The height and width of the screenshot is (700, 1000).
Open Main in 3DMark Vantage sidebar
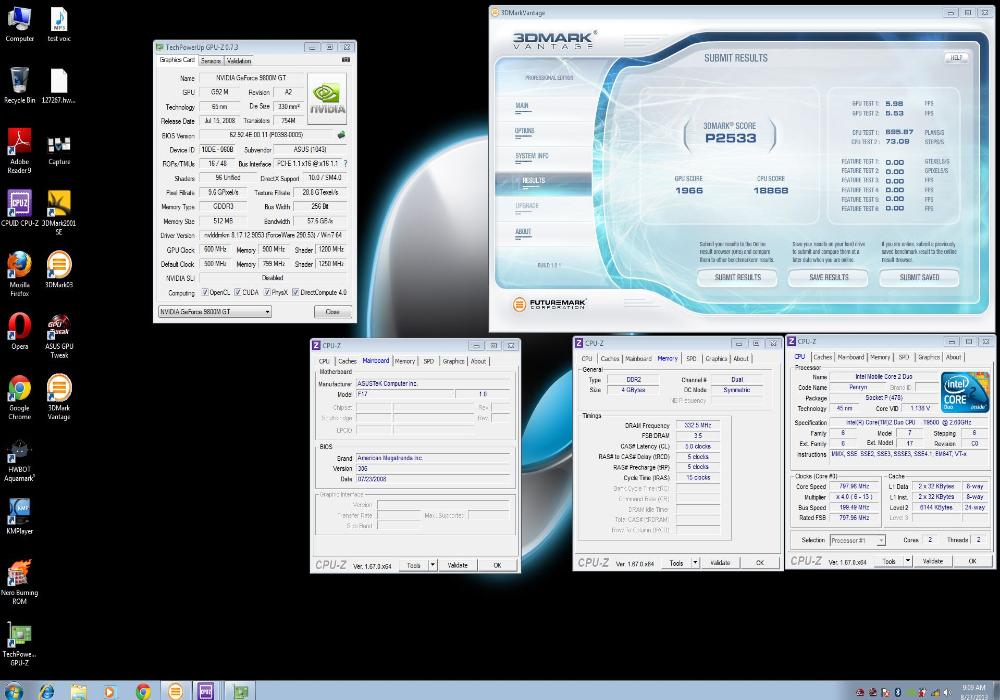tap(522, 106)
